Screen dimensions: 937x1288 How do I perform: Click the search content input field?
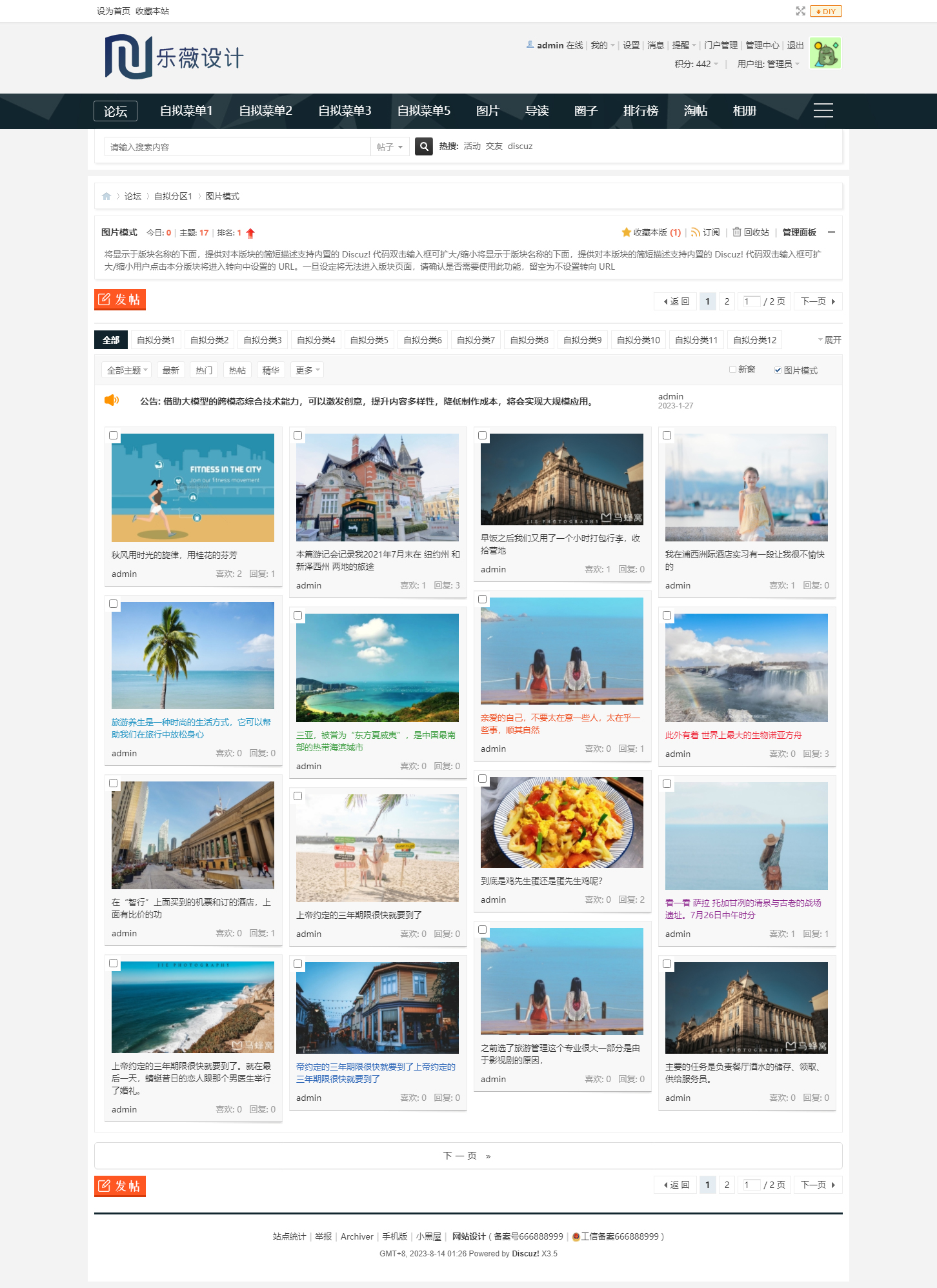(237, 147)
